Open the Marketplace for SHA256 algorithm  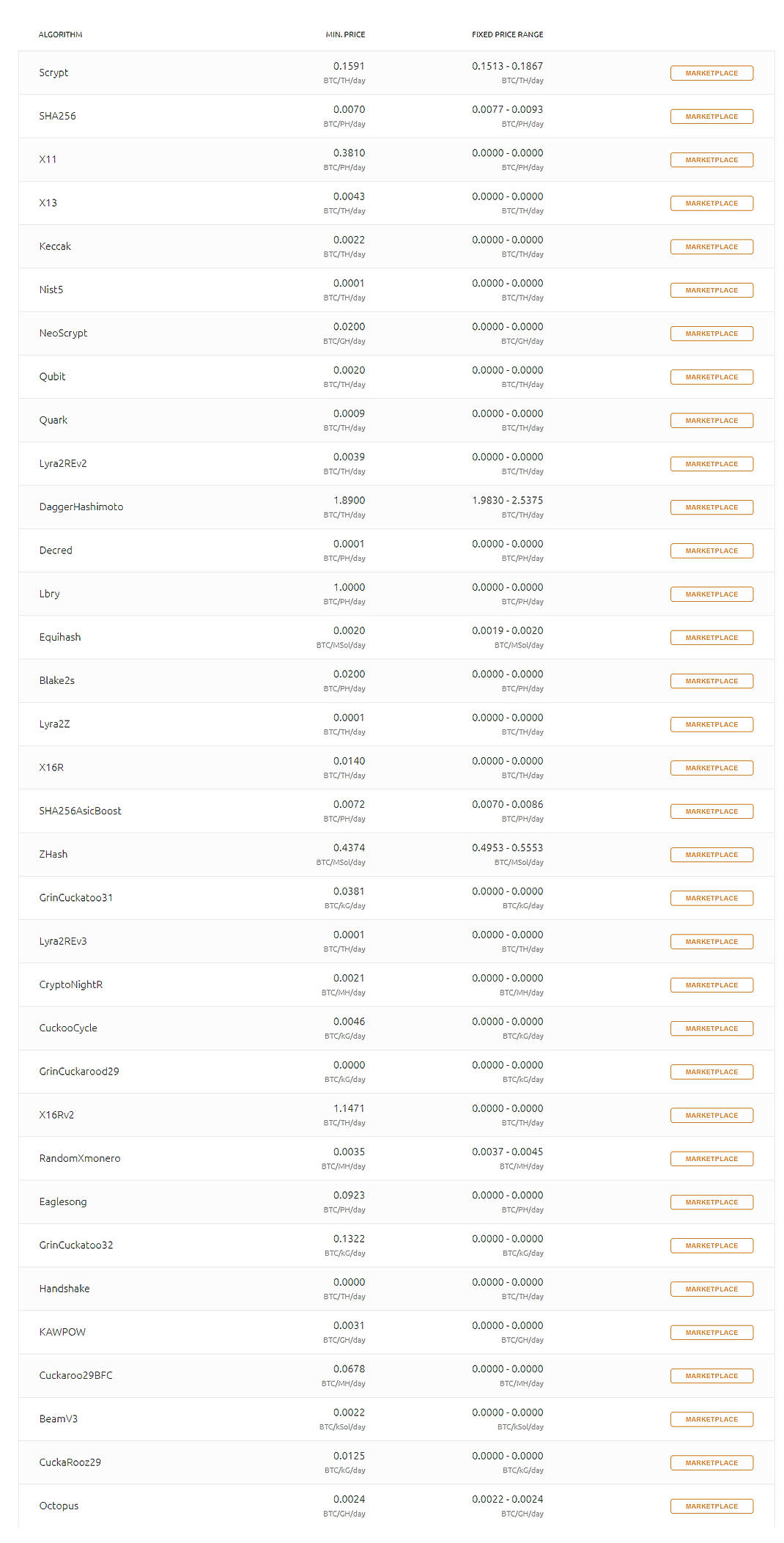[711, 116]
